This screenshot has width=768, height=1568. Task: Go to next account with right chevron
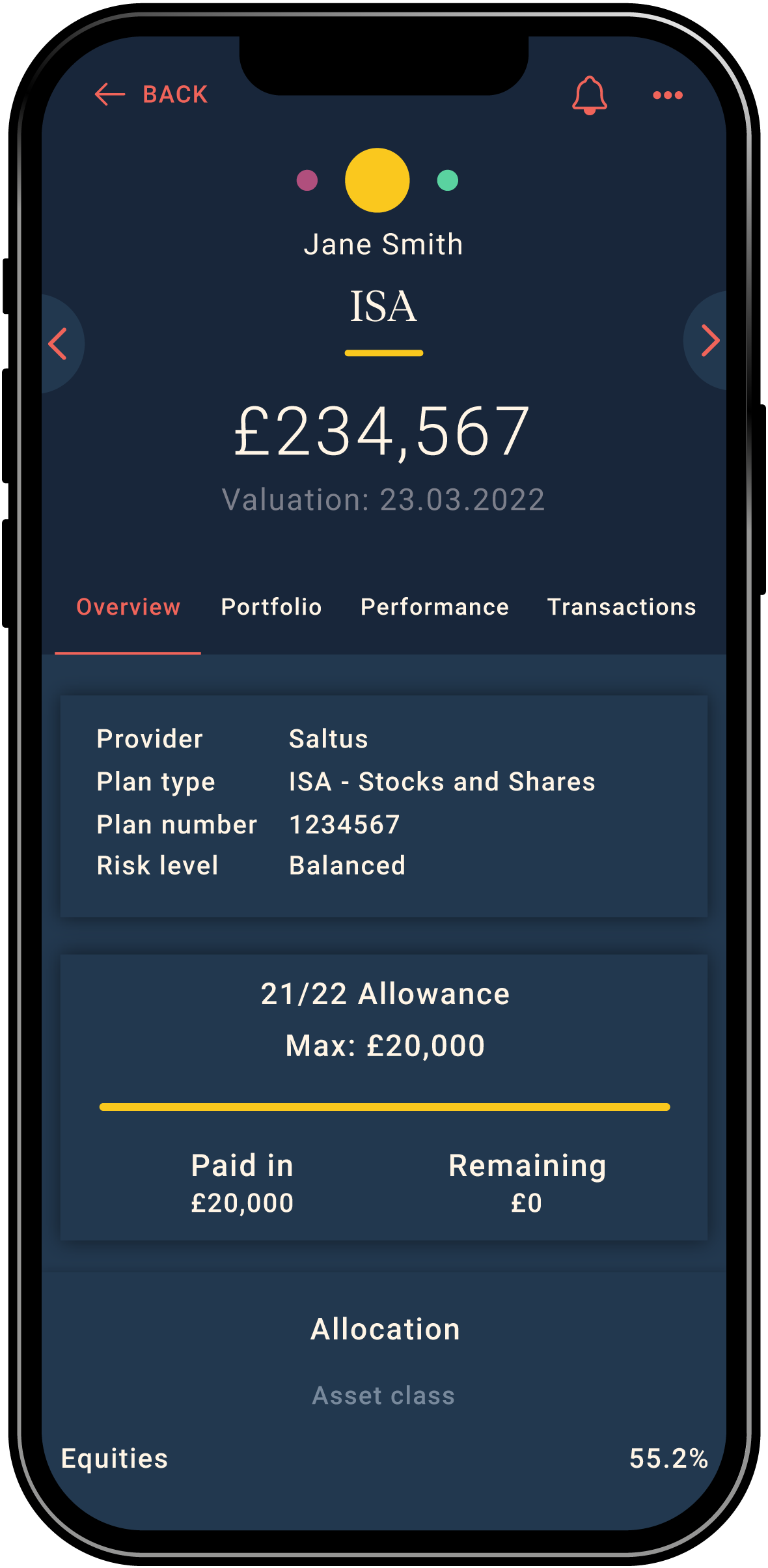pyautogui.click(x=710, y=341)
